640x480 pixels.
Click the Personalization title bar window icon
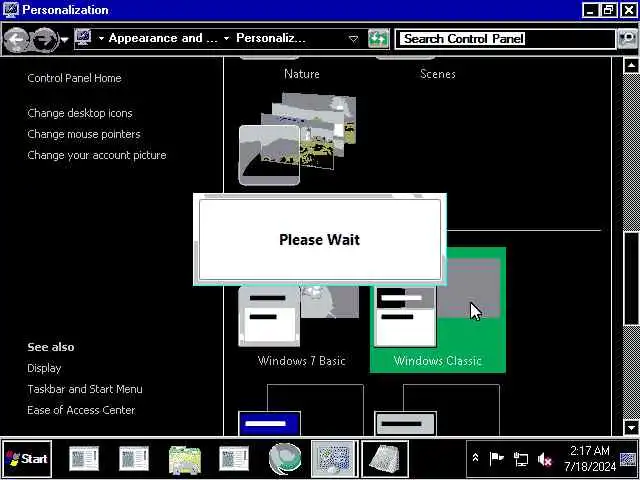pos(11,9)
